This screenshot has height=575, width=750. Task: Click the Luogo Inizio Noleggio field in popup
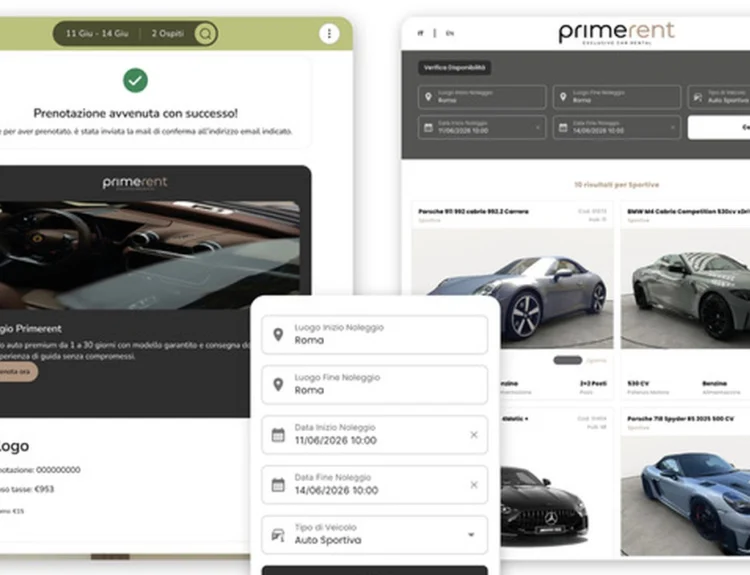point(375,334)
